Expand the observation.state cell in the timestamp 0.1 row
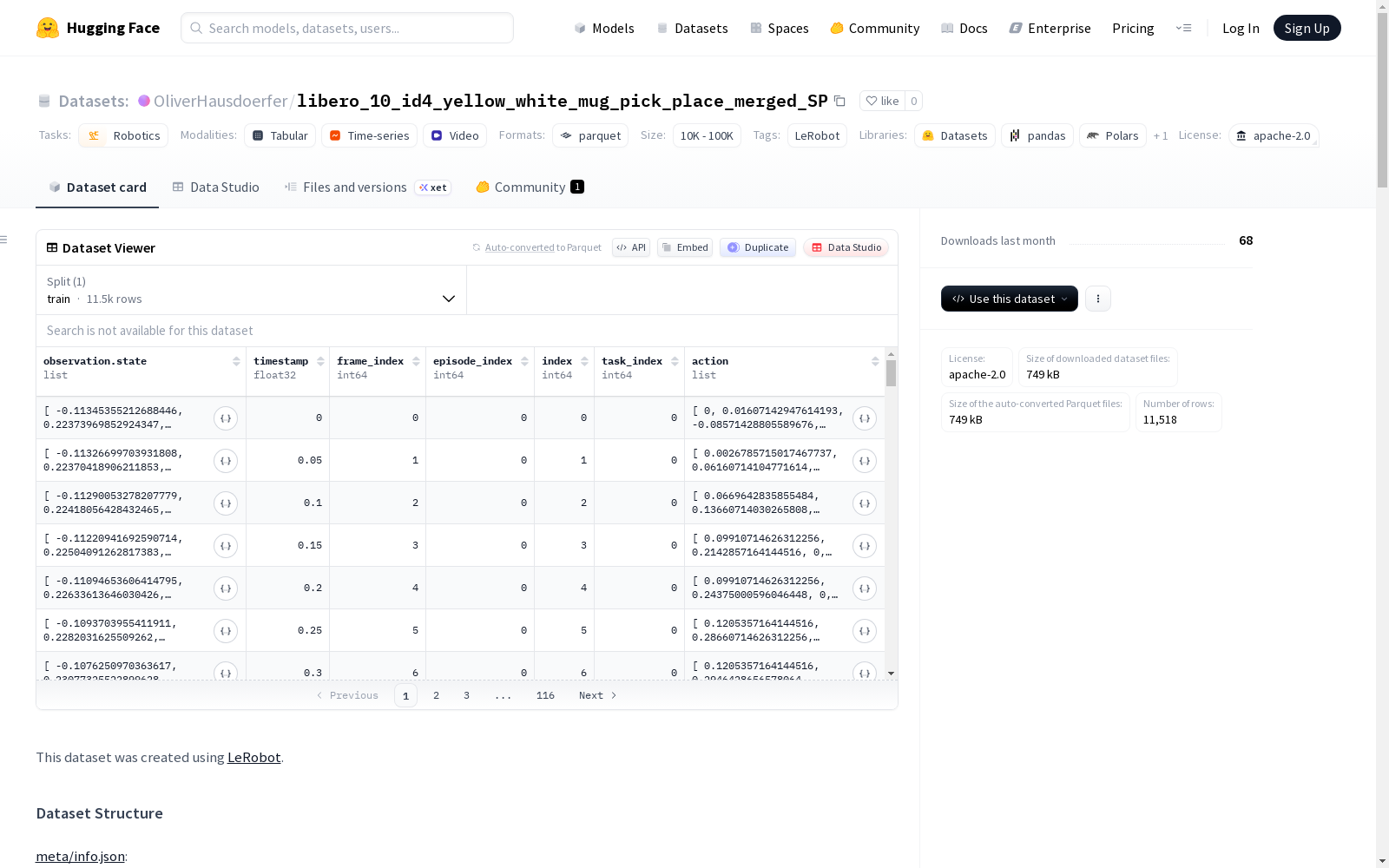The height and width of the screenshot is (868, 1389). (x=226, y=503)
